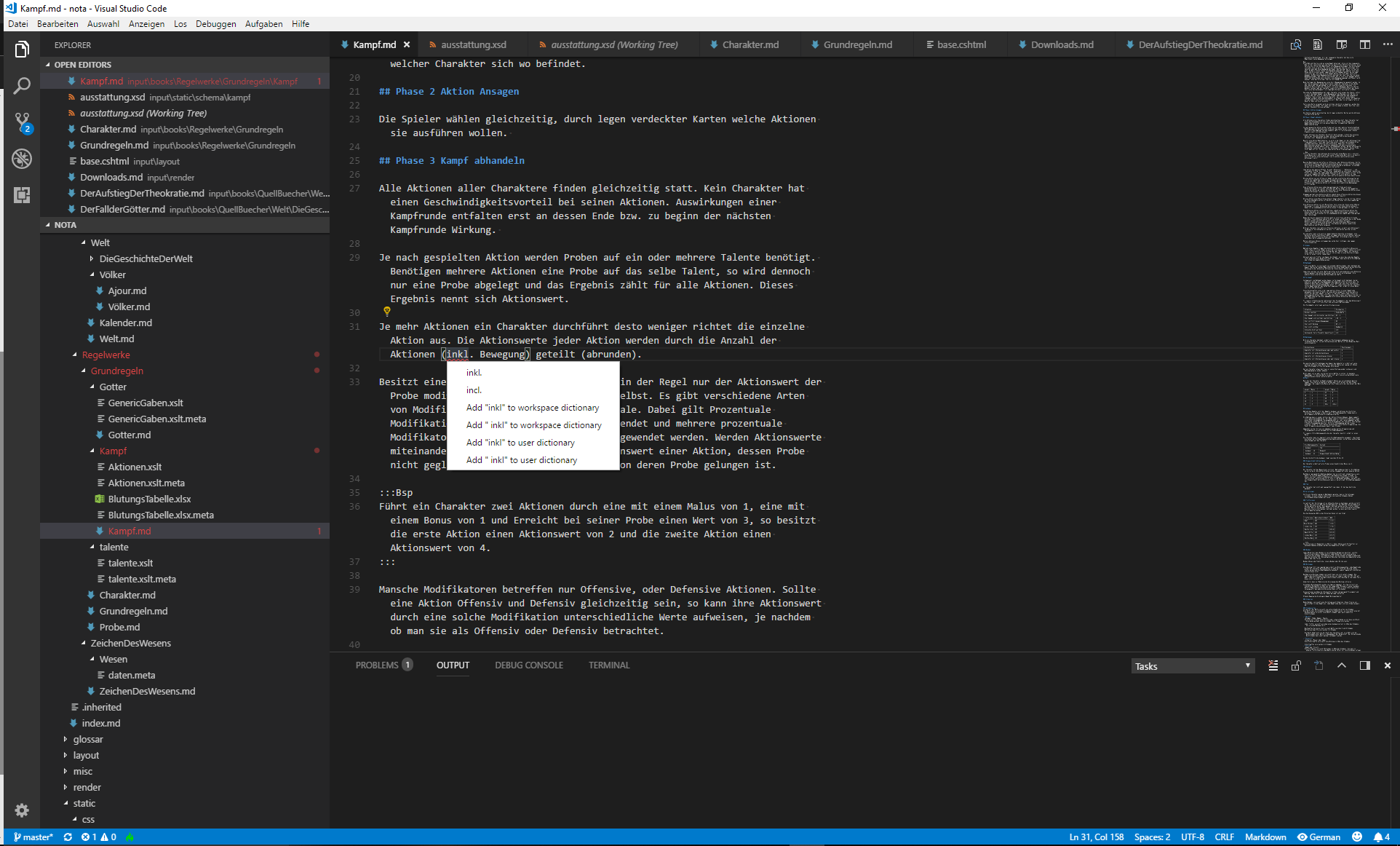
Task: Open the Source Control view icon
Action: click(22, 122)
